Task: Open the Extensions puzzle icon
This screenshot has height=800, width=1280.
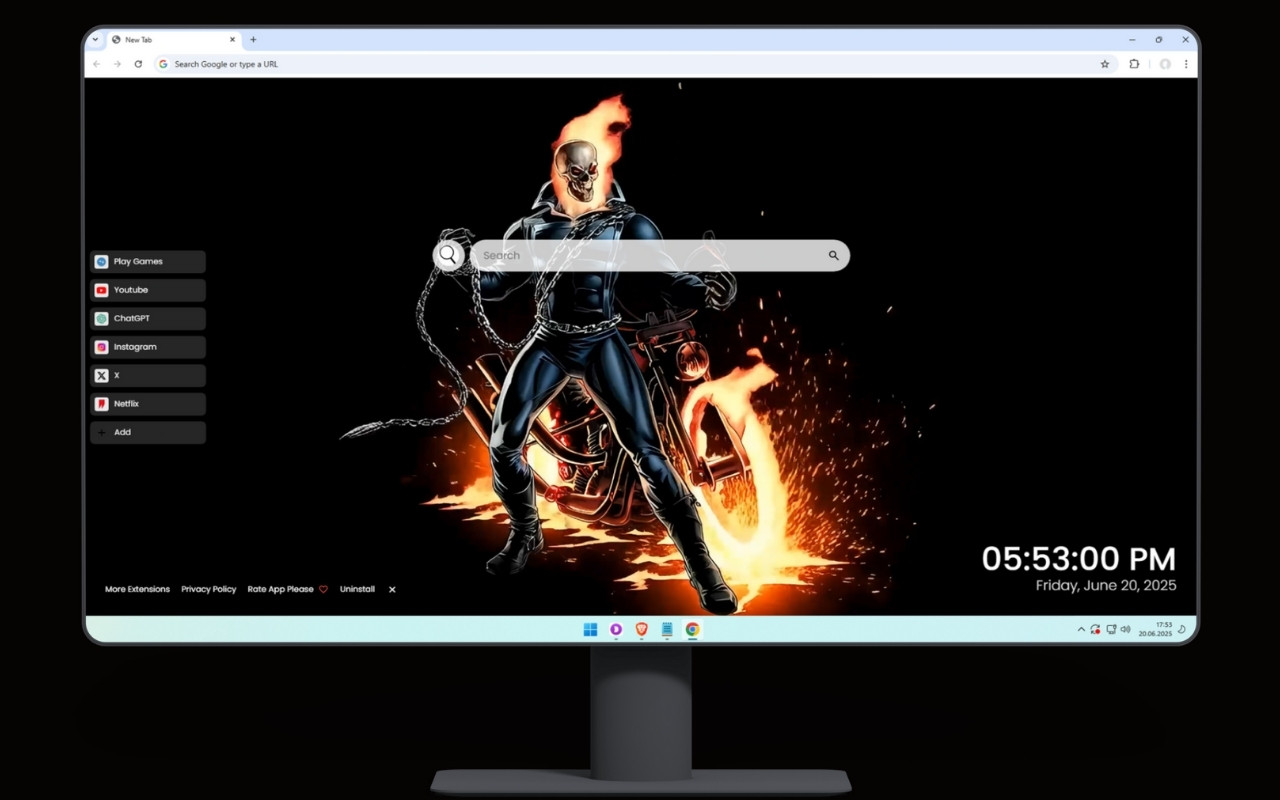Action: click(1134, 64)
